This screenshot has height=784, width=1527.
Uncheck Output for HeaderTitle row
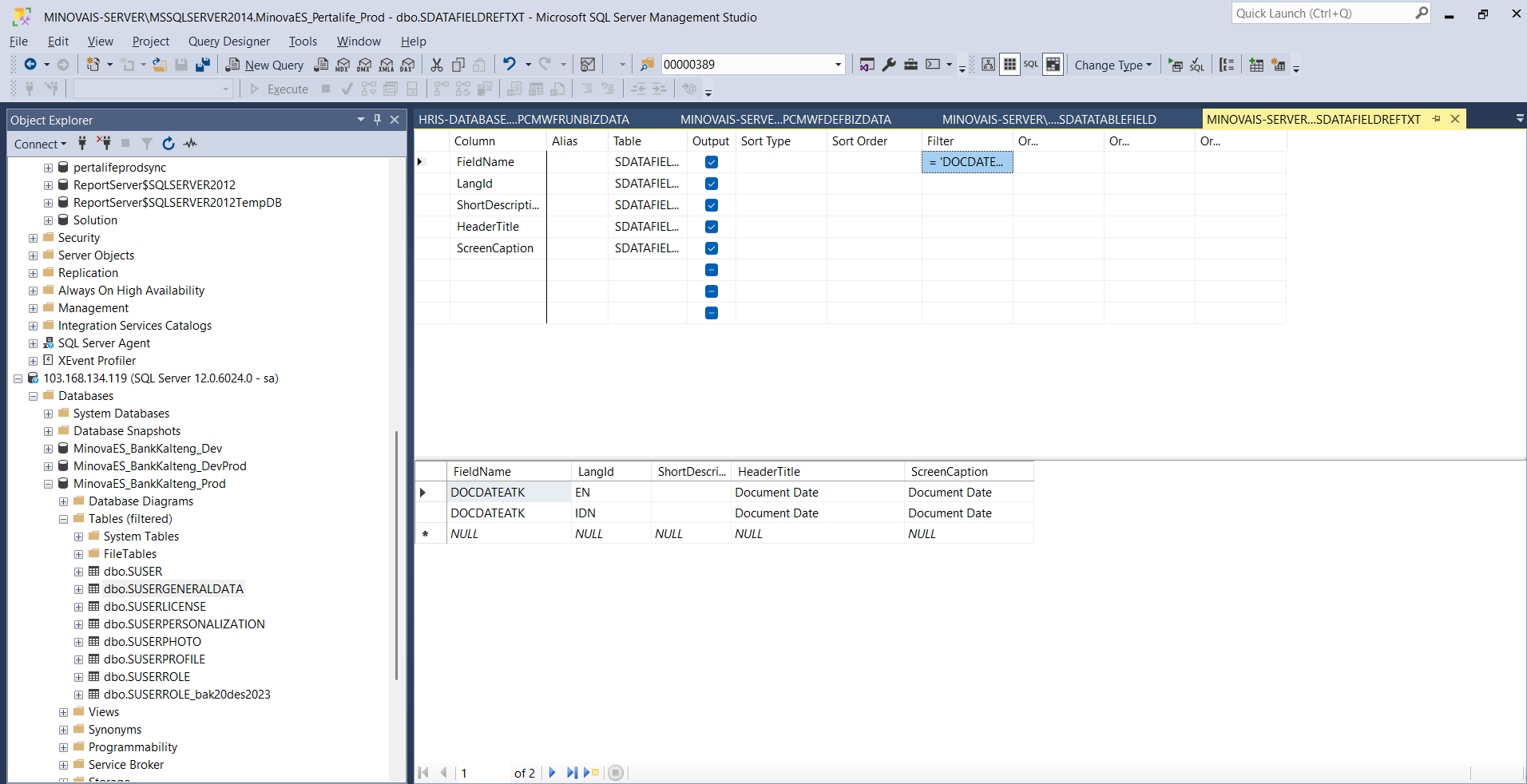tap(712, 227)
